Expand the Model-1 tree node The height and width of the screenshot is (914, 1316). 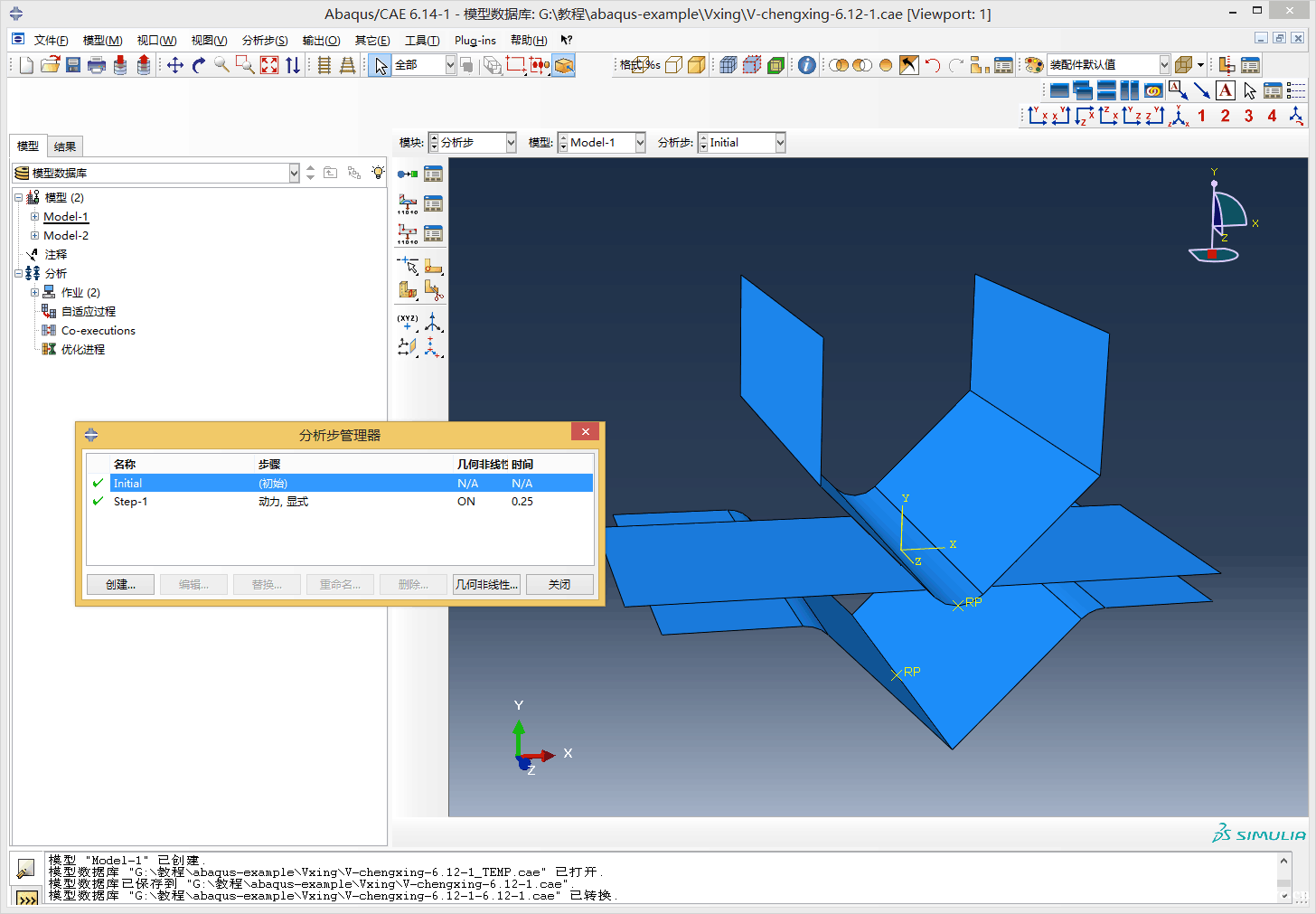(x=34, y=217)
